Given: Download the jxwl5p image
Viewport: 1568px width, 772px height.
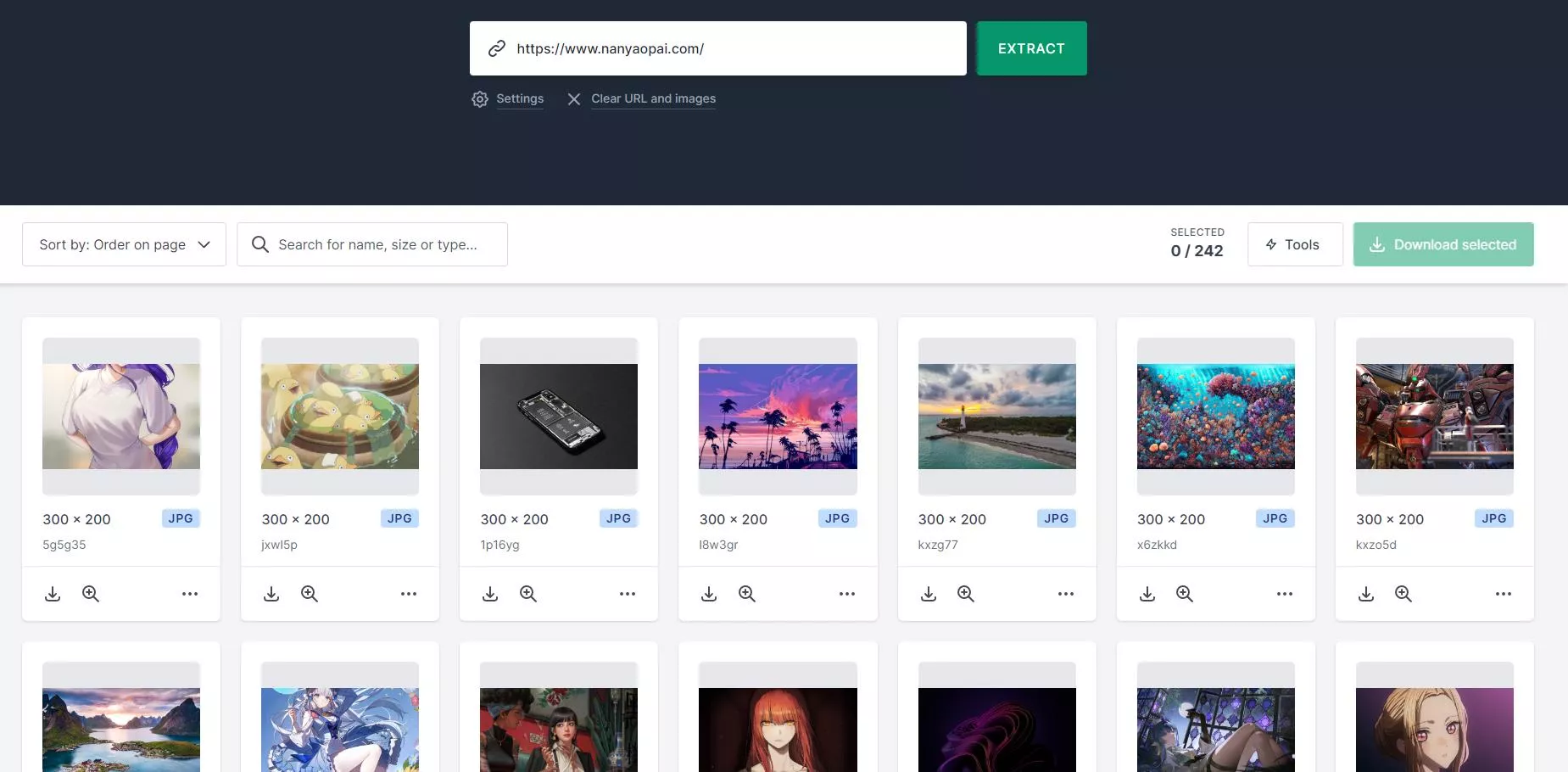Looking at the screenshot, I should click(x=271, y=594).
